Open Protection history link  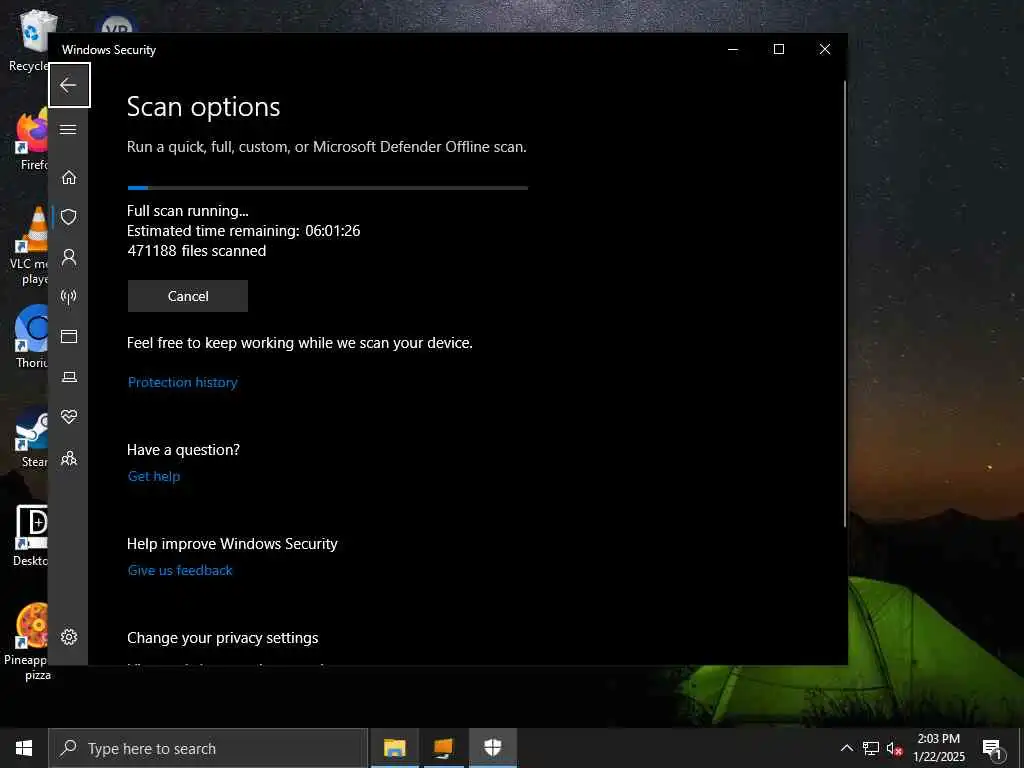[182, 382]
